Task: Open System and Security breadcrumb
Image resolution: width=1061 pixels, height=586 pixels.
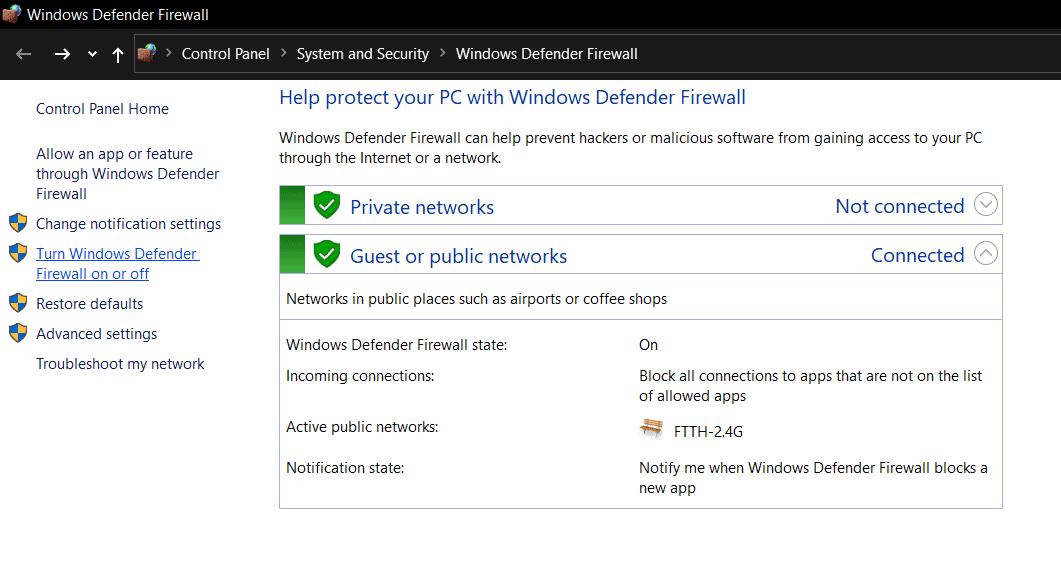Action: (363, 54)
